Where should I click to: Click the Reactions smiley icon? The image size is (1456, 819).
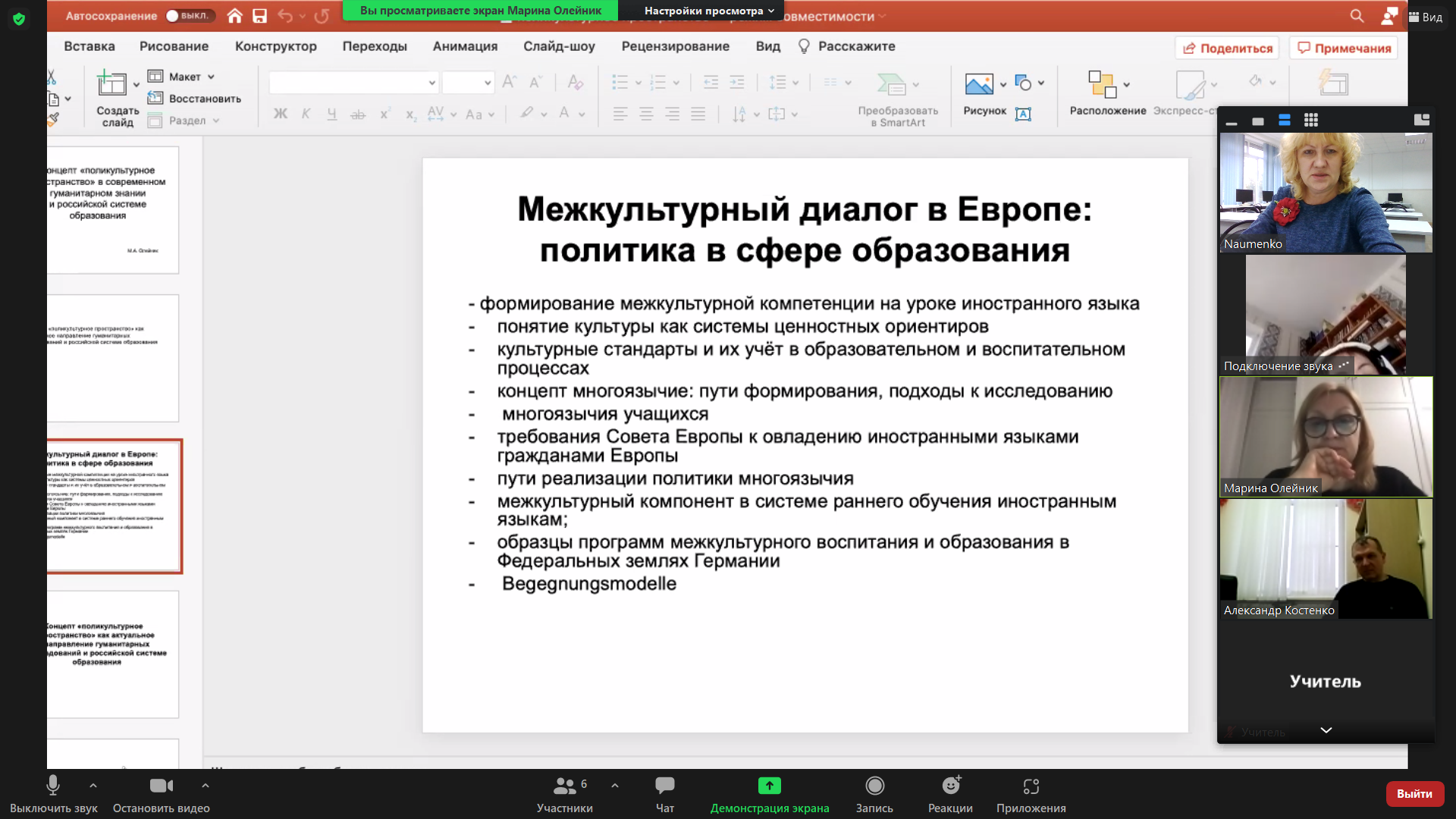click(x=950, y=786)
